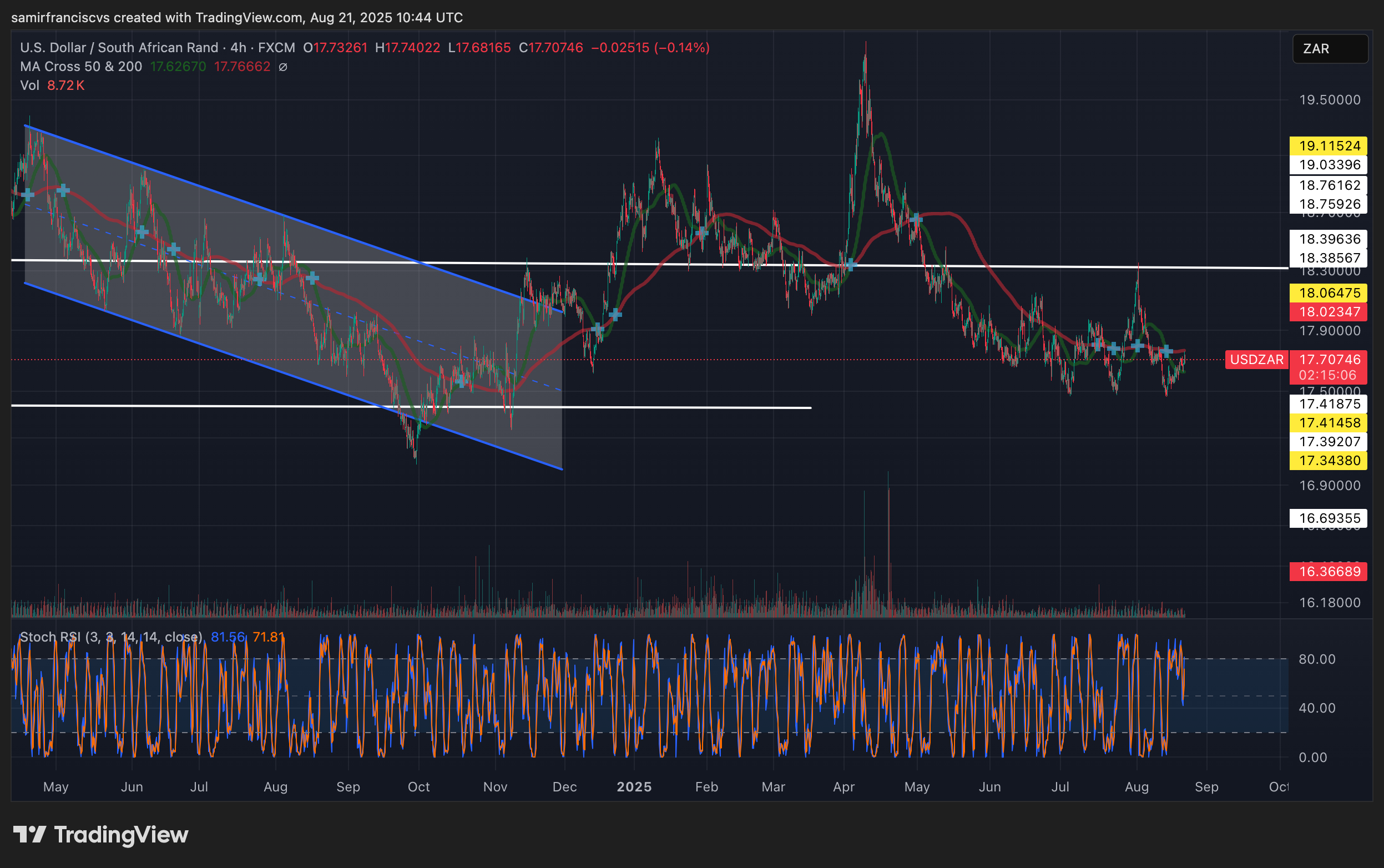The width and height of the screenshot is (1384, 868).
Task: Click the MA cross marker near May 2025
Action: [x=916, y=219]
